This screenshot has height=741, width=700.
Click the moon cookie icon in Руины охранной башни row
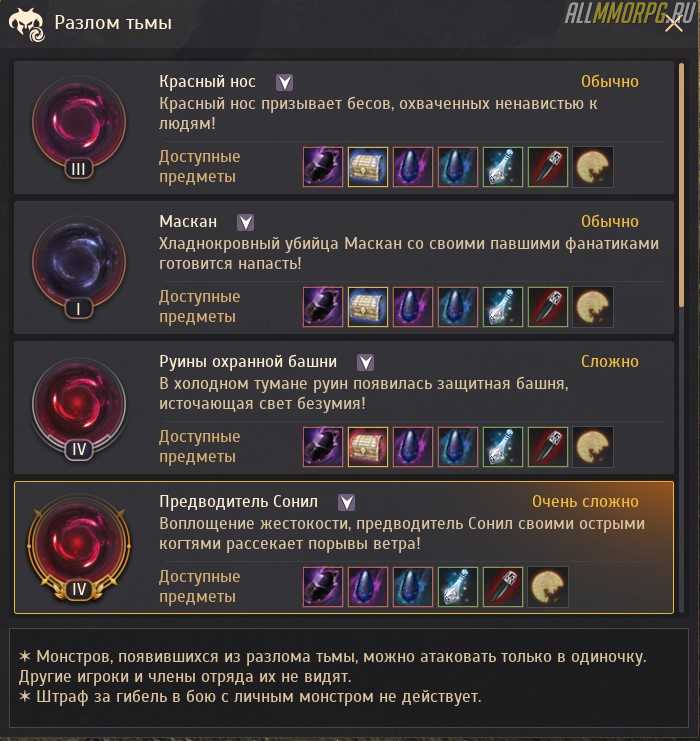(x=593, y=447)
